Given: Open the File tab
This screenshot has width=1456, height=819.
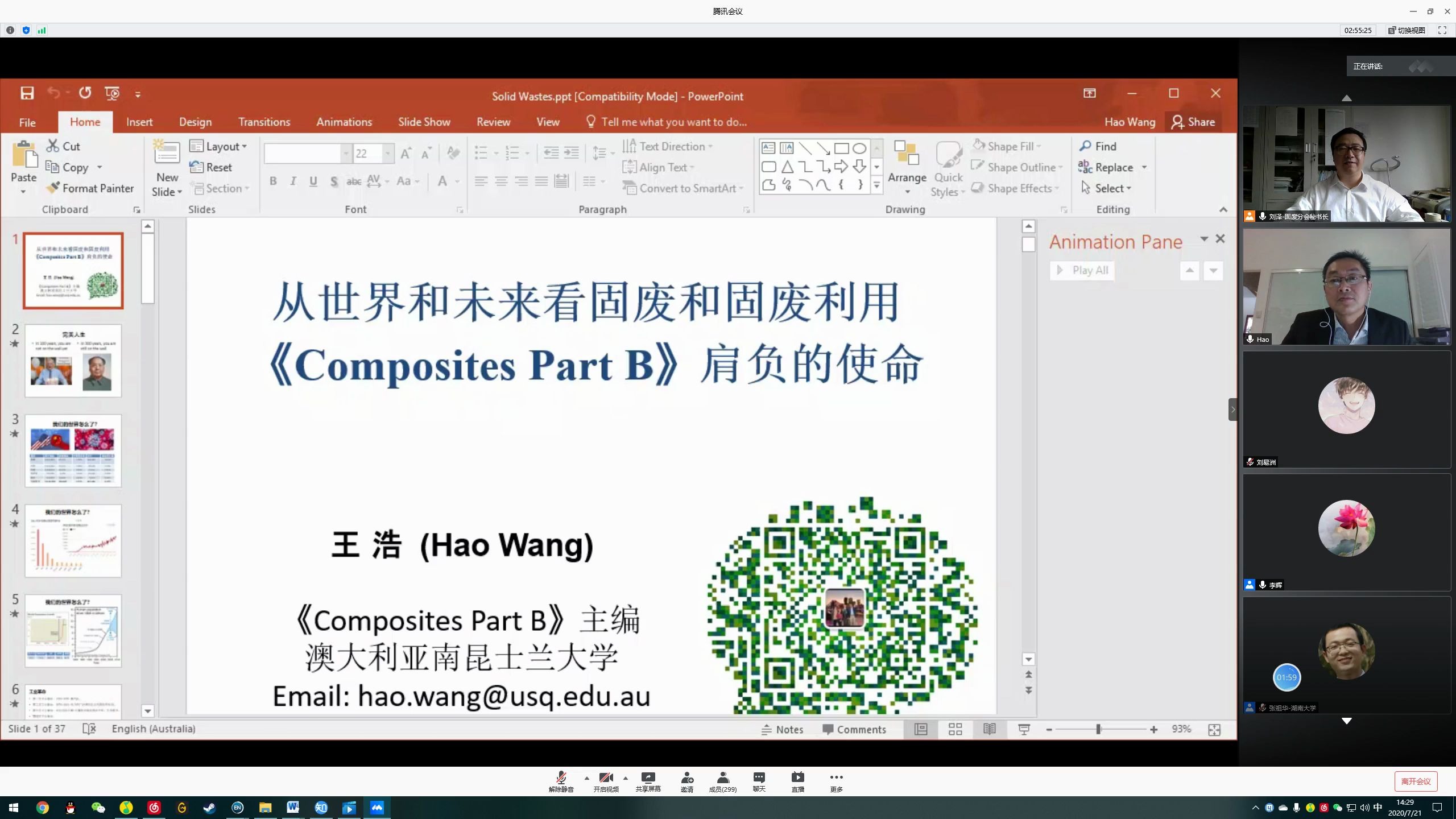Looking at the screenshot, I should pos(27,122).
